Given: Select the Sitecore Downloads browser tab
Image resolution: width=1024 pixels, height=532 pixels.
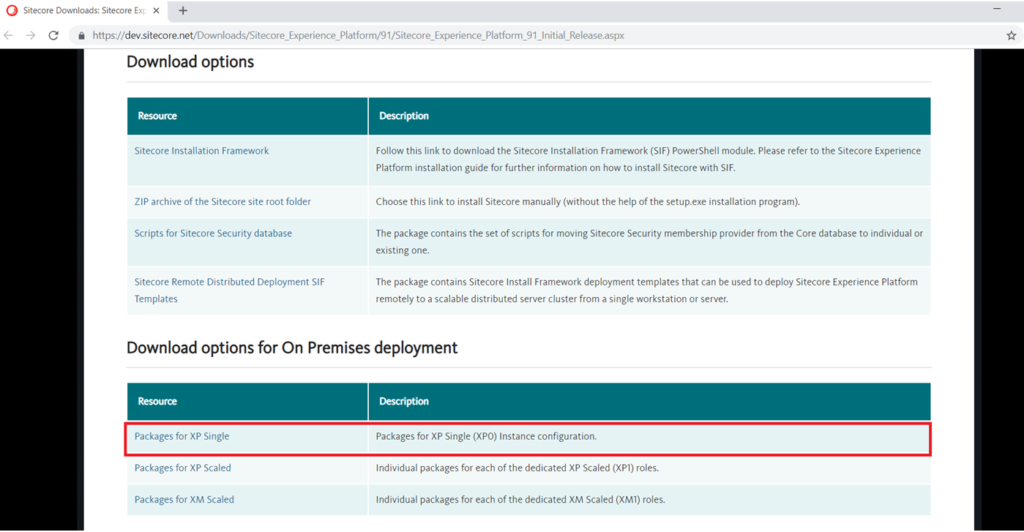Looking at the screenshot, I should pyautogui.click(x=84, y=10).
